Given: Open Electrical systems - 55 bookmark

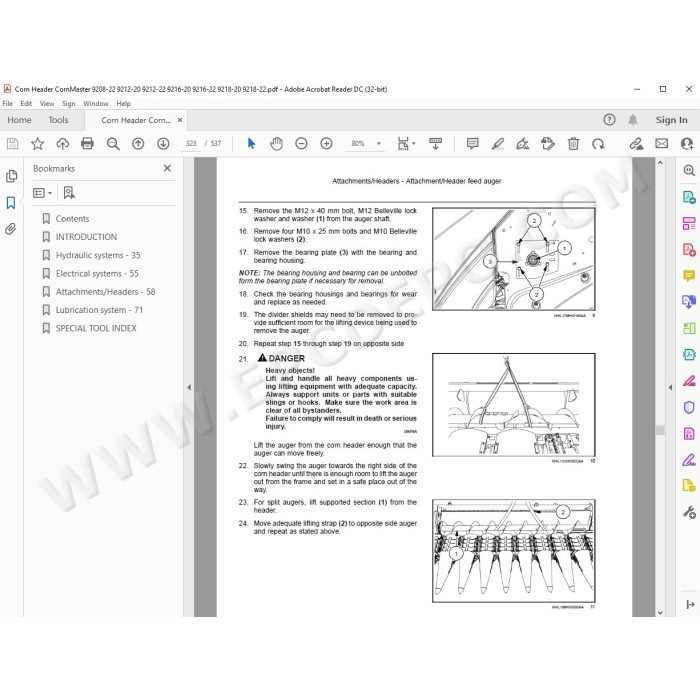Looking at the screenshot, I should click(97, 274).
